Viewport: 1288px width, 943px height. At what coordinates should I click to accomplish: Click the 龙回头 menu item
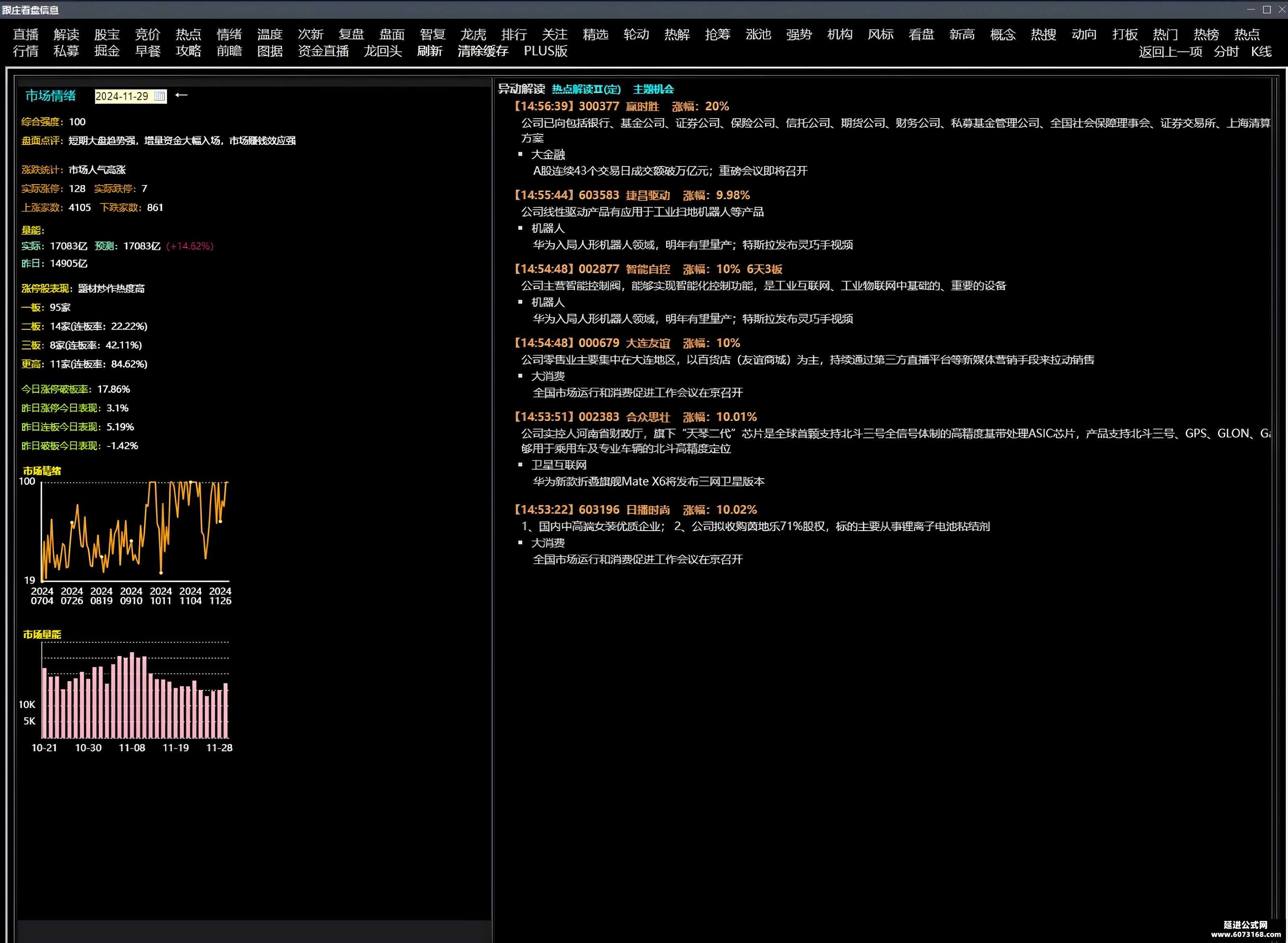383,51
